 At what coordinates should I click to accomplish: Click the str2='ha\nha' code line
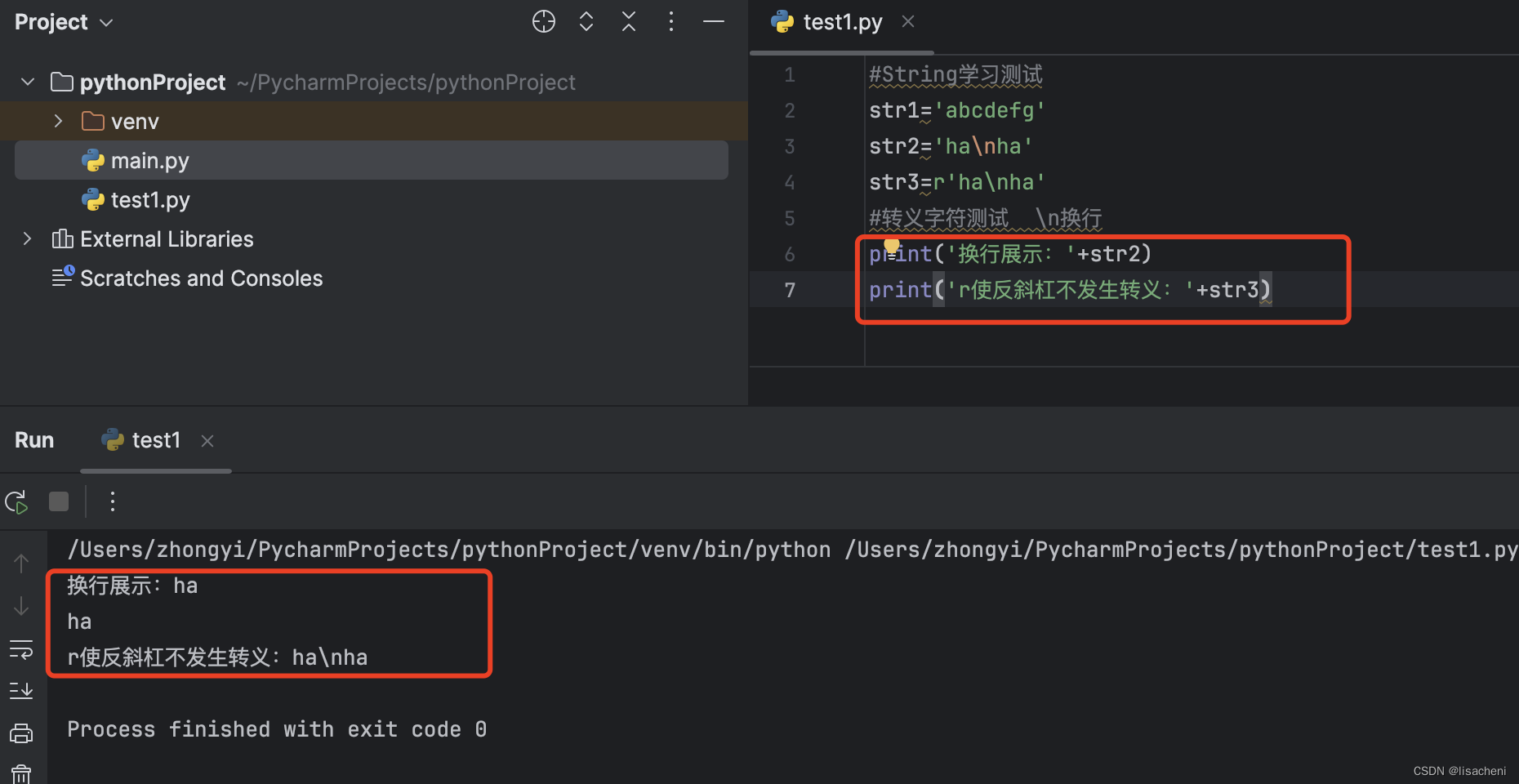(951, 146)
